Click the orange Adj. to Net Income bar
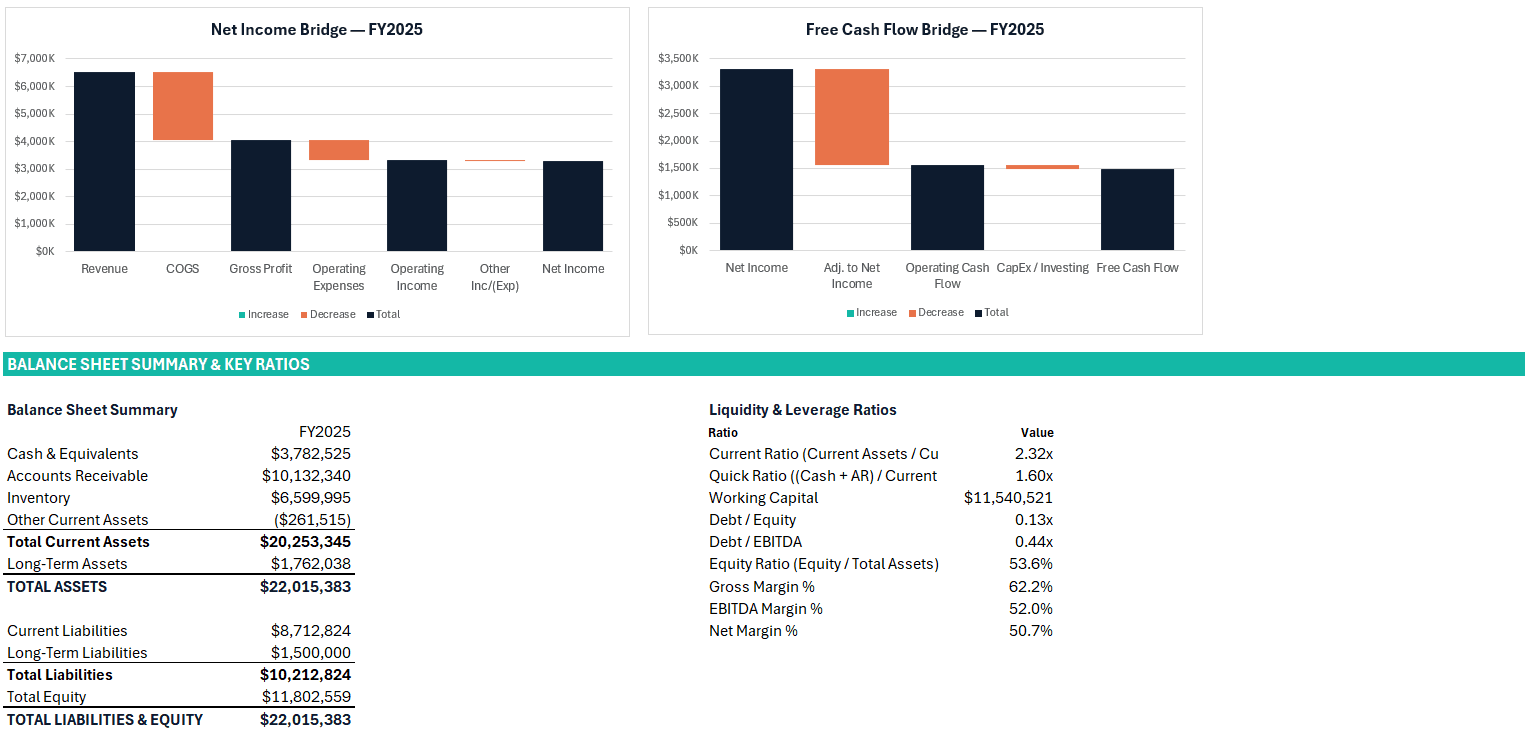This screenshot has height=739, width=1532. [x=852, y=117]
